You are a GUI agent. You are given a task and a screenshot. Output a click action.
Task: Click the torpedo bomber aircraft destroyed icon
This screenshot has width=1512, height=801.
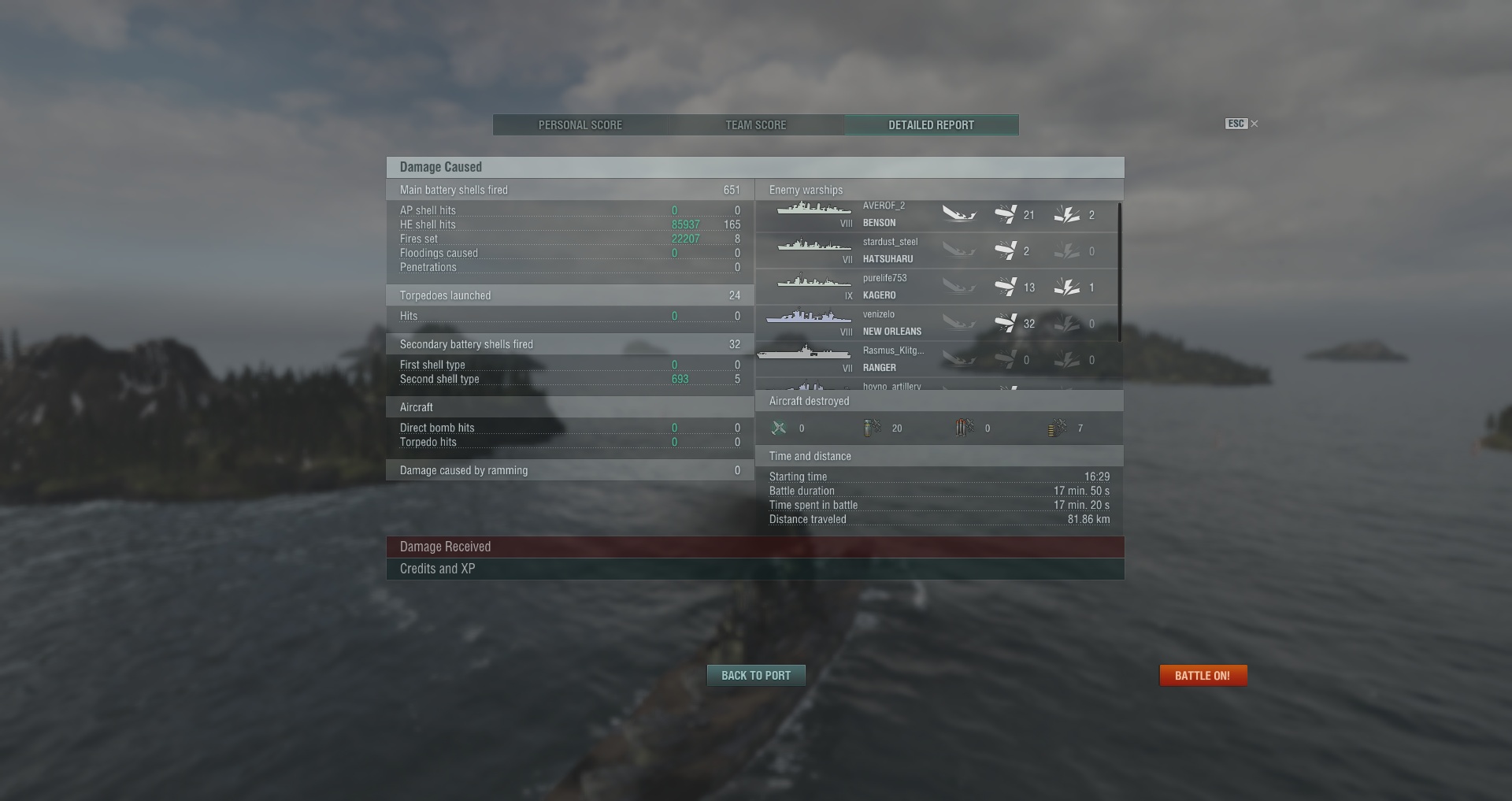(x=965, y=428)
